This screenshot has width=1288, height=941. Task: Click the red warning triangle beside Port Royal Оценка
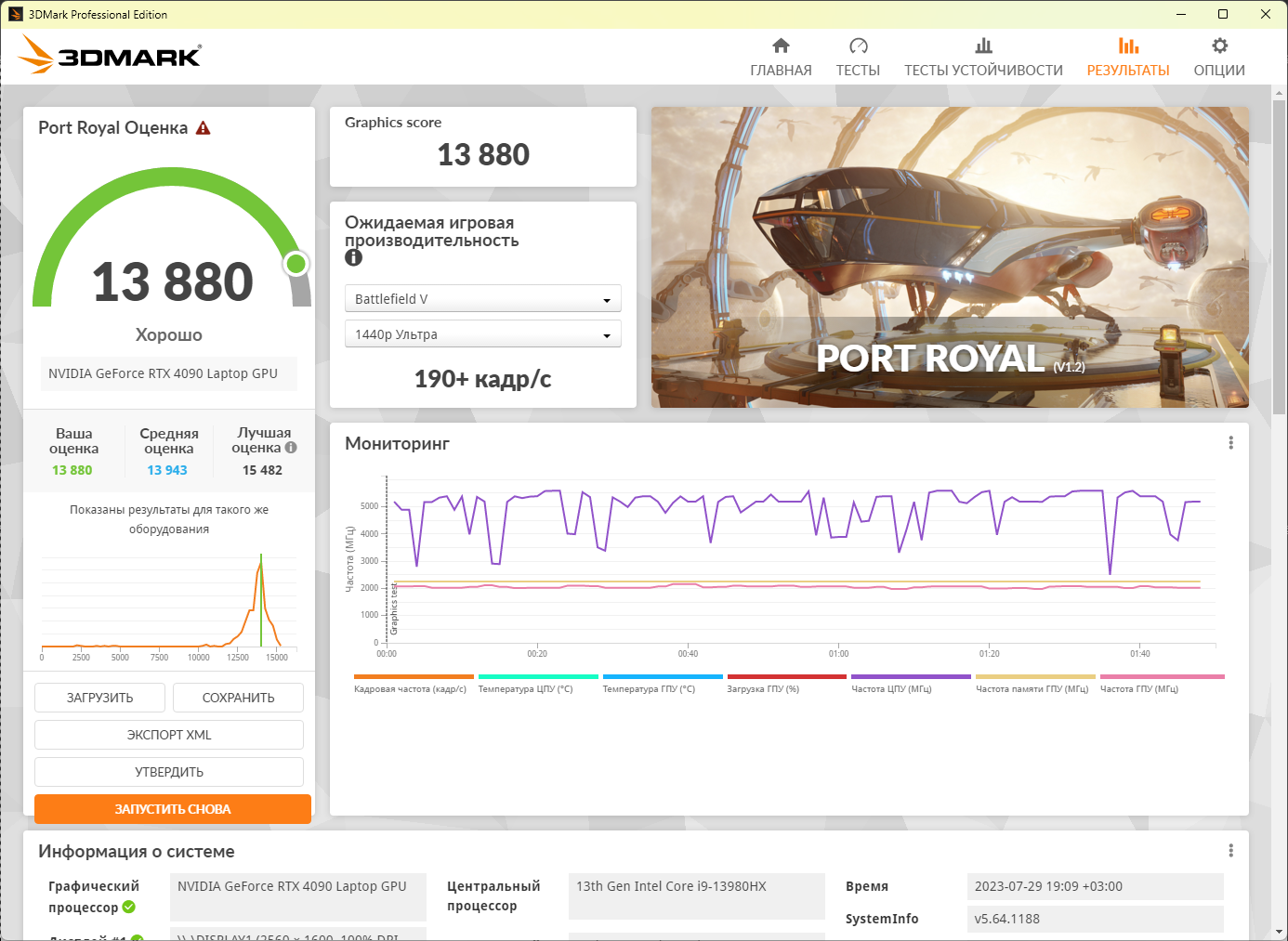click(x=203, y=128)
